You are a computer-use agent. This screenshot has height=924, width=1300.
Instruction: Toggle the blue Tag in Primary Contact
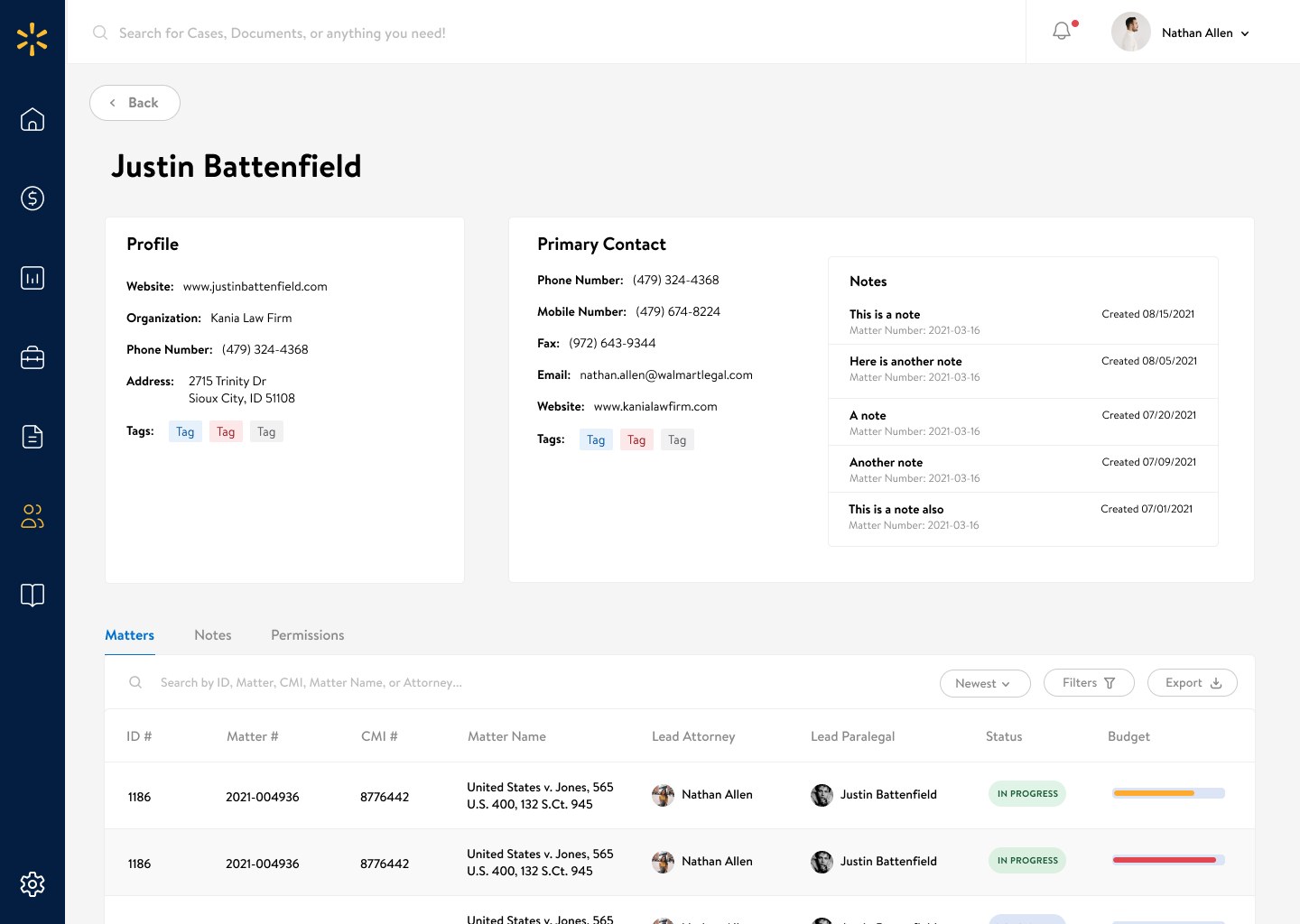(x=595, y=439)
